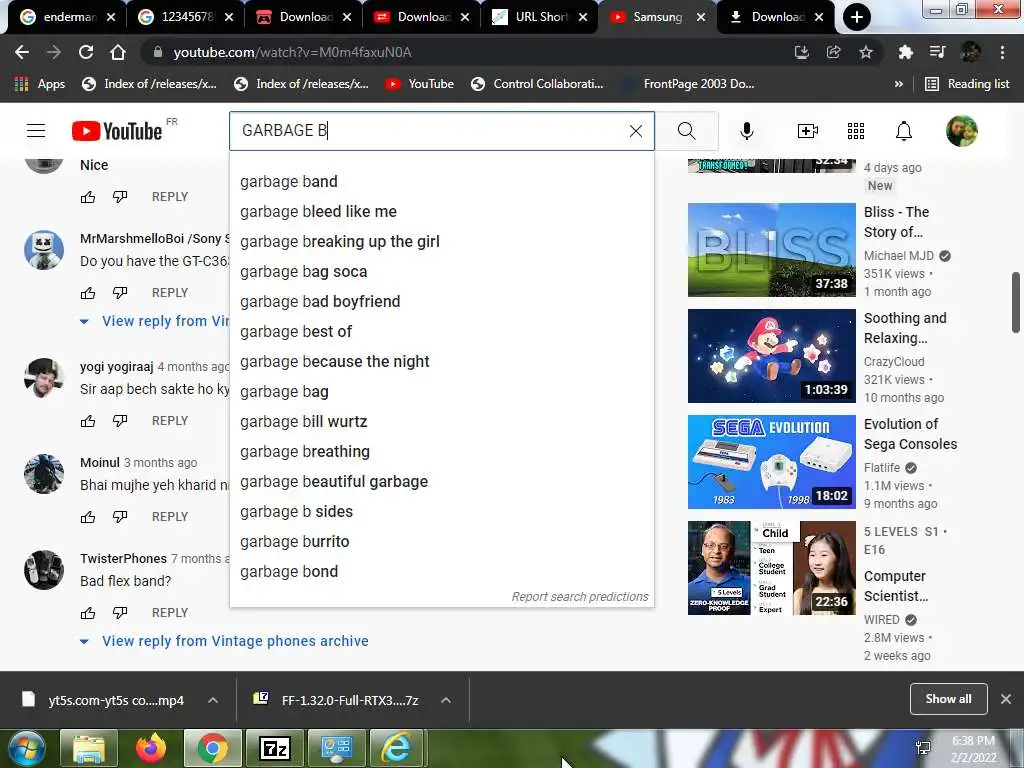The image size is (1024, 768).
Task: Open the Mario Soothing and Relaxing thumbnail
Action: [x=771, y=356]
